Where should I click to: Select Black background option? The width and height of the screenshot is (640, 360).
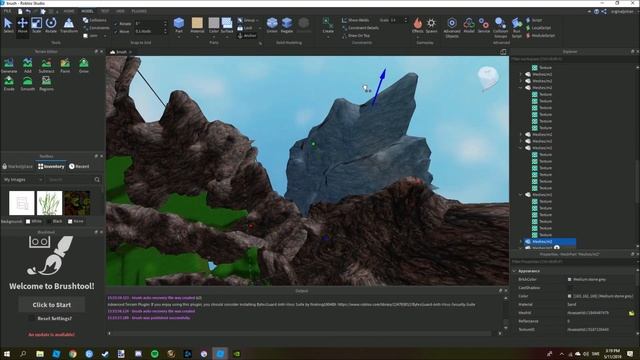(x=49, y=221)
